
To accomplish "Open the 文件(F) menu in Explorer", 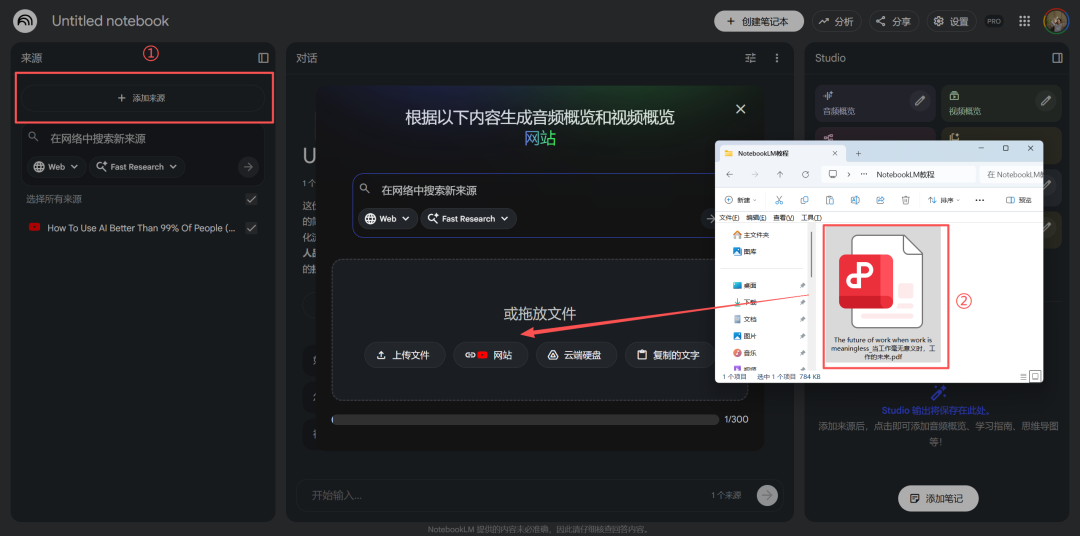I will (x=728, y=218).
